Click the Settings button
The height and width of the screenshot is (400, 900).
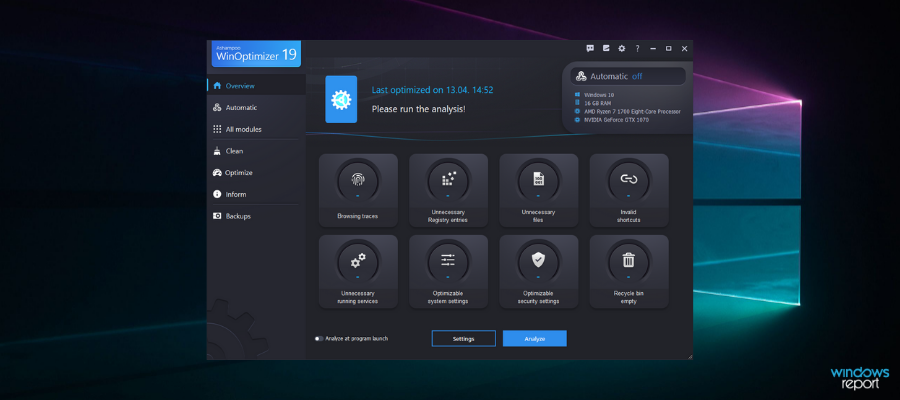pyautogui.click(x=464, y=339)
